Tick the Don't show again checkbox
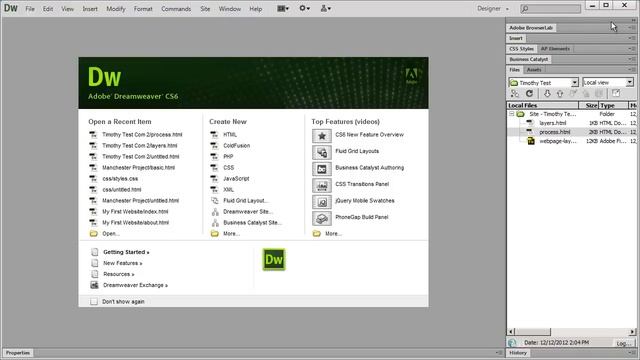 click(x=94, y=302)
